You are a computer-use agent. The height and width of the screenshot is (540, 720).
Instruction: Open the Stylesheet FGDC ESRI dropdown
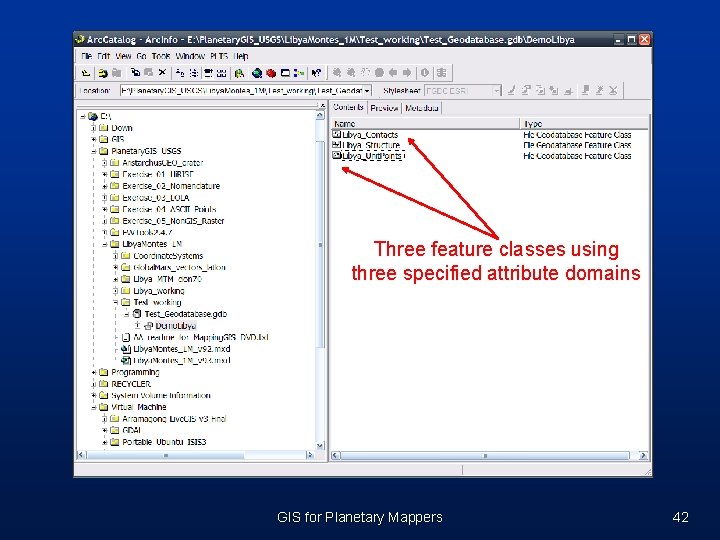tap(496, 91)
